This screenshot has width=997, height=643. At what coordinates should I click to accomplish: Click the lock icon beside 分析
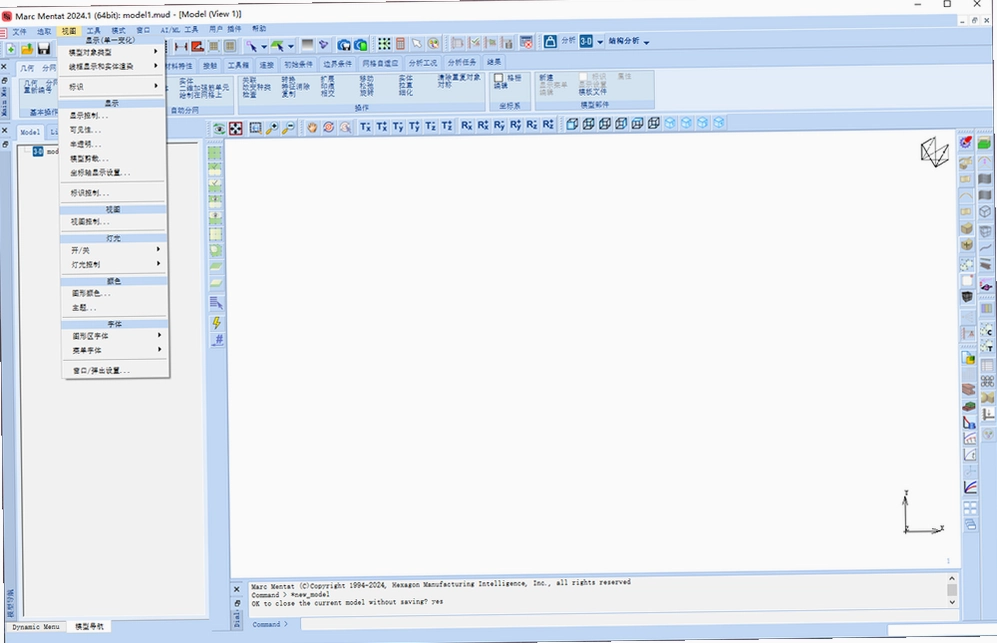pos(550,41)
